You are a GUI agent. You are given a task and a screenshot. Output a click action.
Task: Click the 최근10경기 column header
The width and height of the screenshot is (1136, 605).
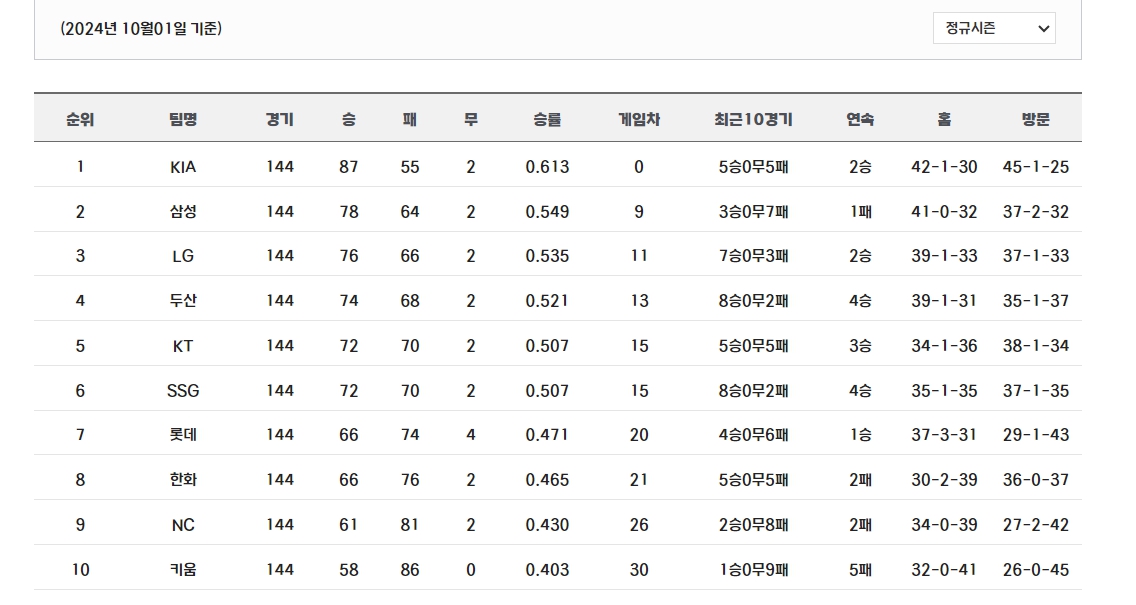753,120
